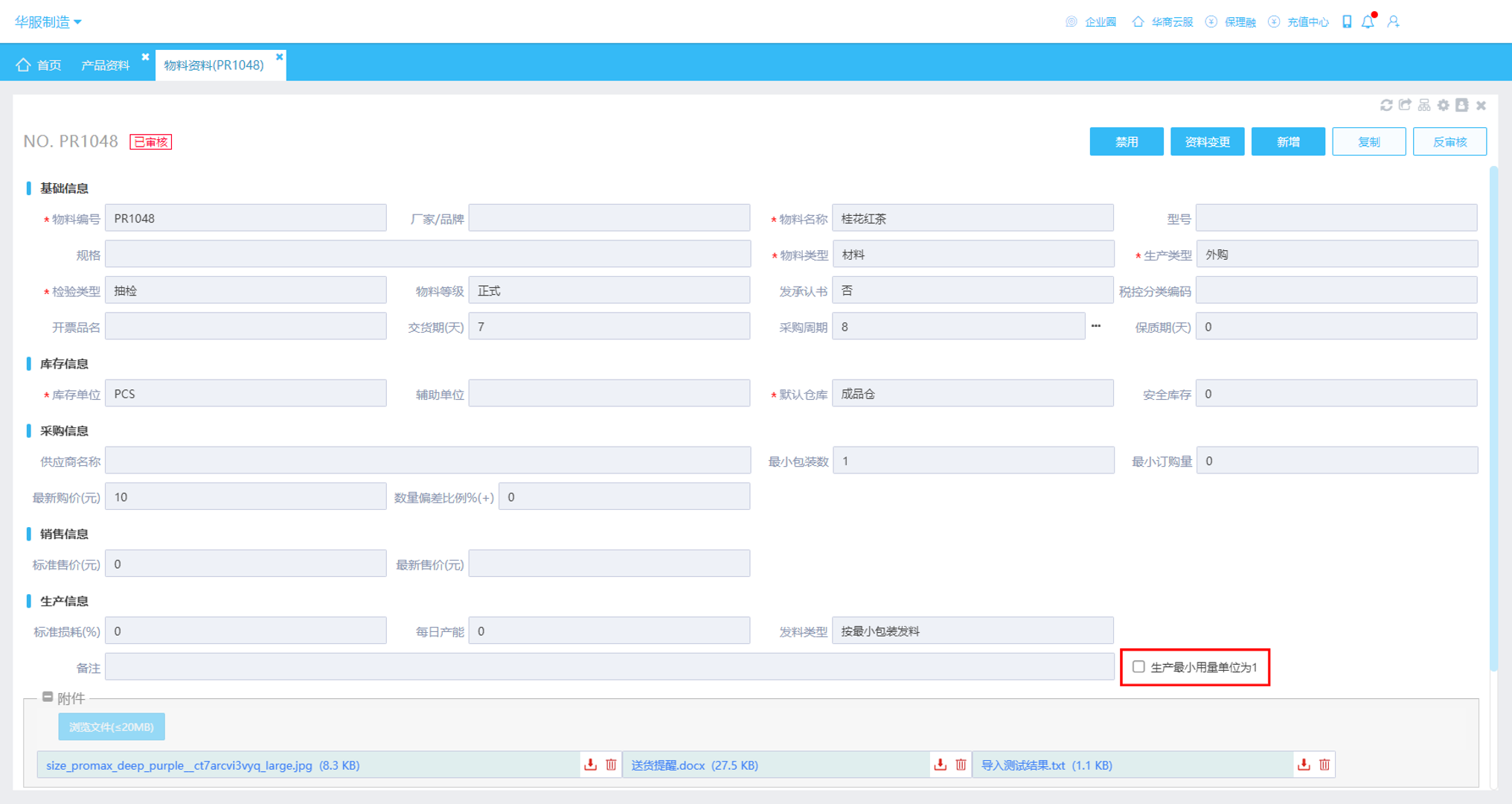Click the mobile phone icon

click(1347, 22)
